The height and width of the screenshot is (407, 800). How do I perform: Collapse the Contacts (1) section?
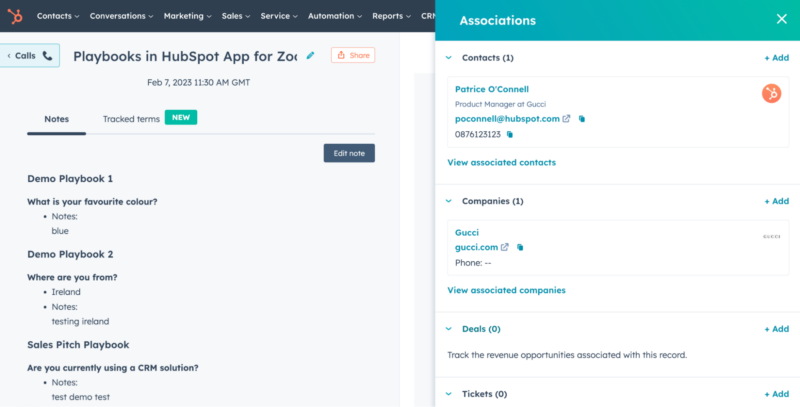click(x=448, y=58)
